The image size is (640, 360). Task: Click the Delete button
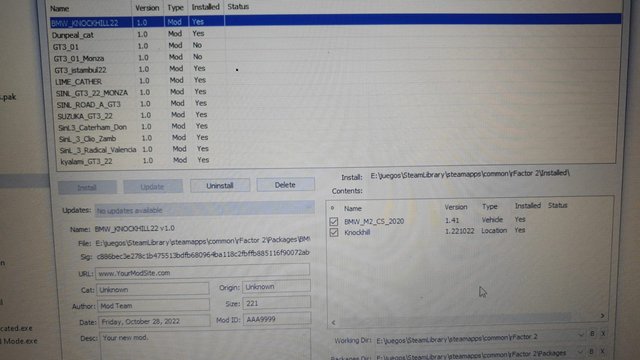coord(285,185)
